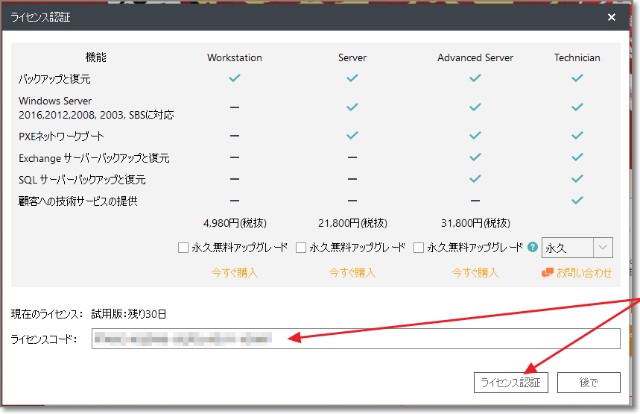Focus the ライセンスコード input field

point(353,339)
